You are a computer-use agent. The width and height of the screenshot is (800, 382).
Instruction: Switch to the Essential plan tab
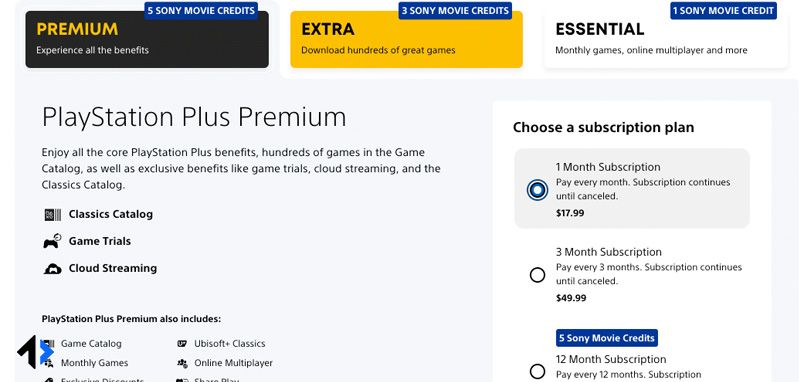pos(666,39)
